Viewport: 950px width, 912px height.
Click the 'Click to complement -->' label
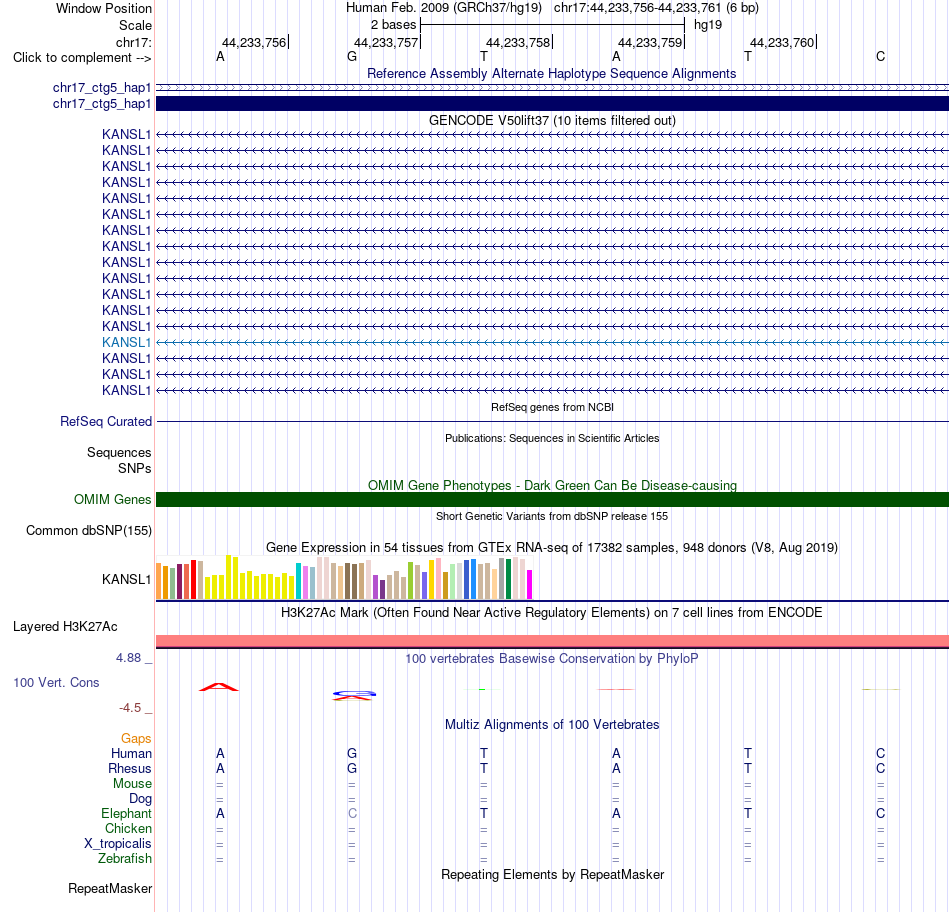coord(82,58)
